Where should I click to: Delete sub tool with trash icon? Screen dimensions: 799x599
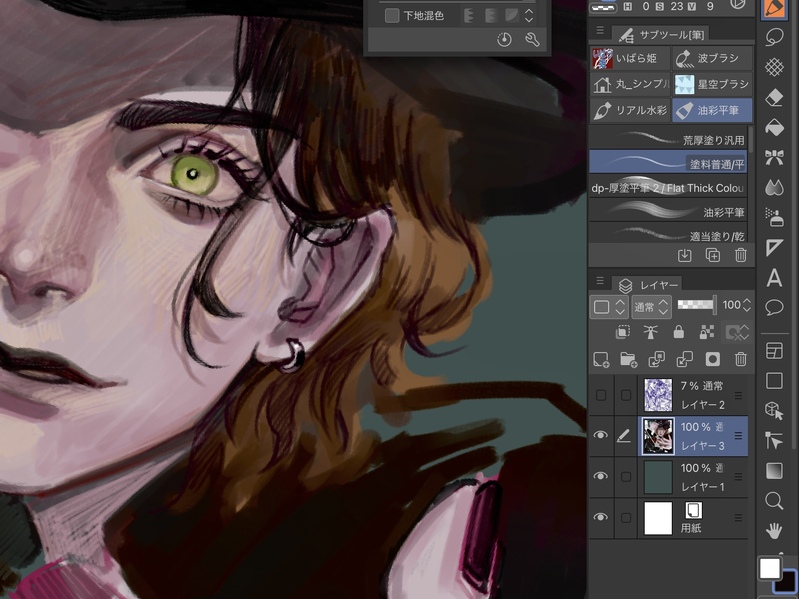point(741,255)
